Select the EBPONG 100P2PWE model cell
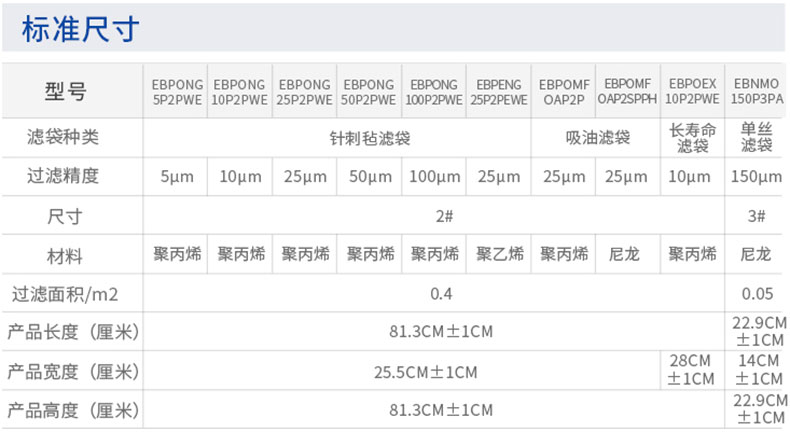790x432 pixels. tap(436, 92)
